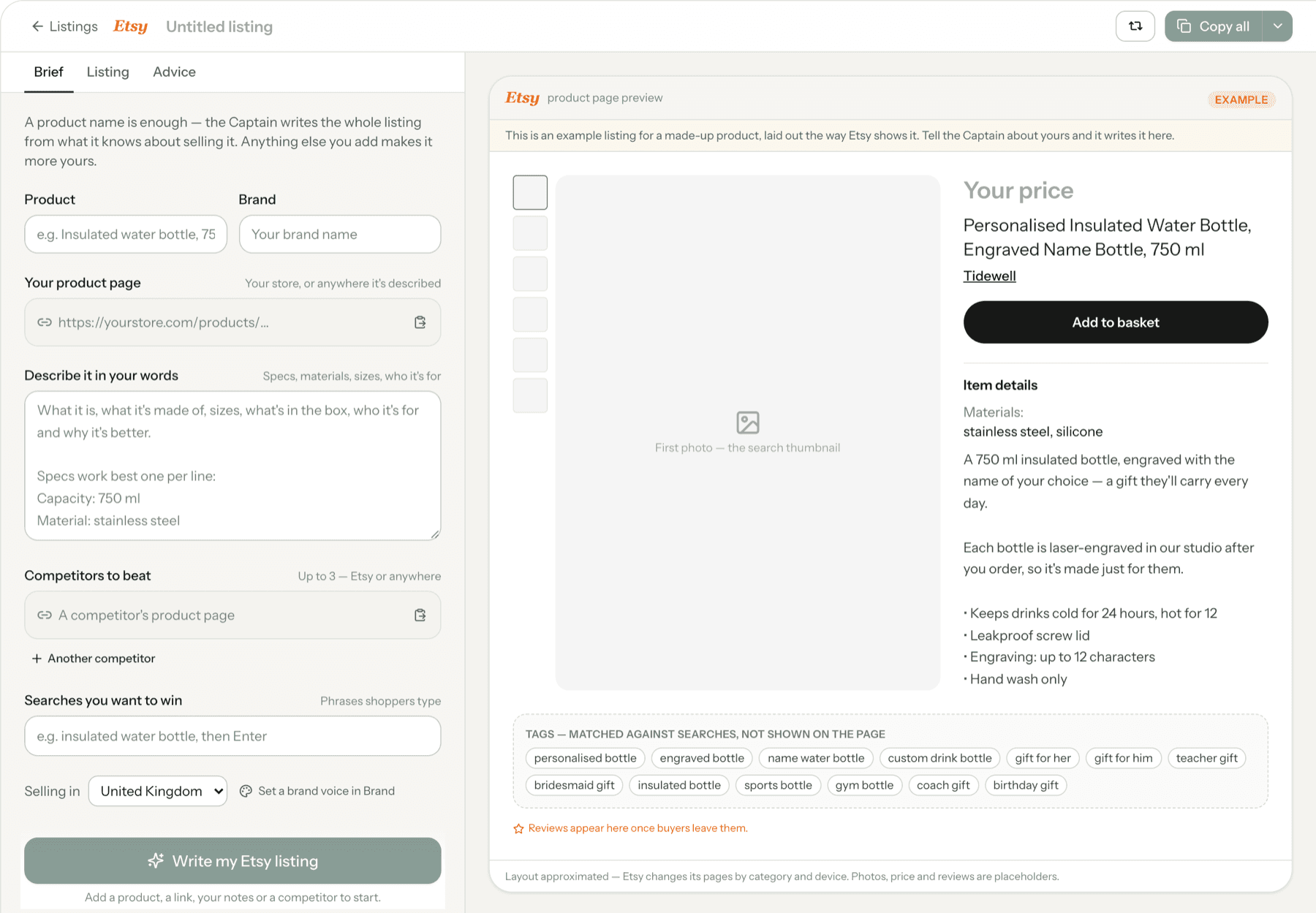Click link icon in competitor field
Image resolution: width=1316 pixels, height=913 pixels.
pyautogui.click(x=45, y=615)
